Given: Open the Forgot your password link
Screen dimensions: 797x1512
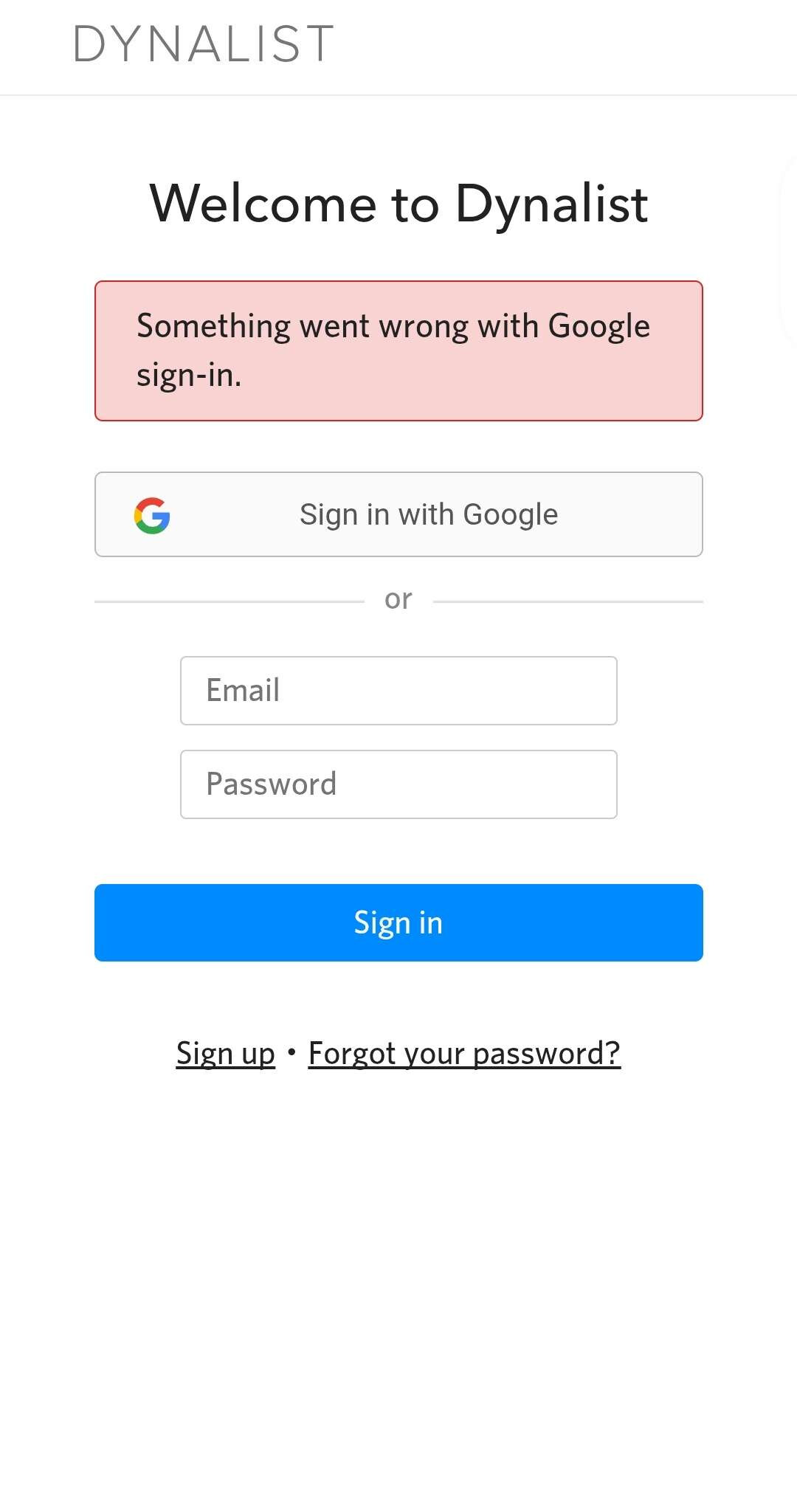Looking at the screenshot, I should click(464, 1053).
